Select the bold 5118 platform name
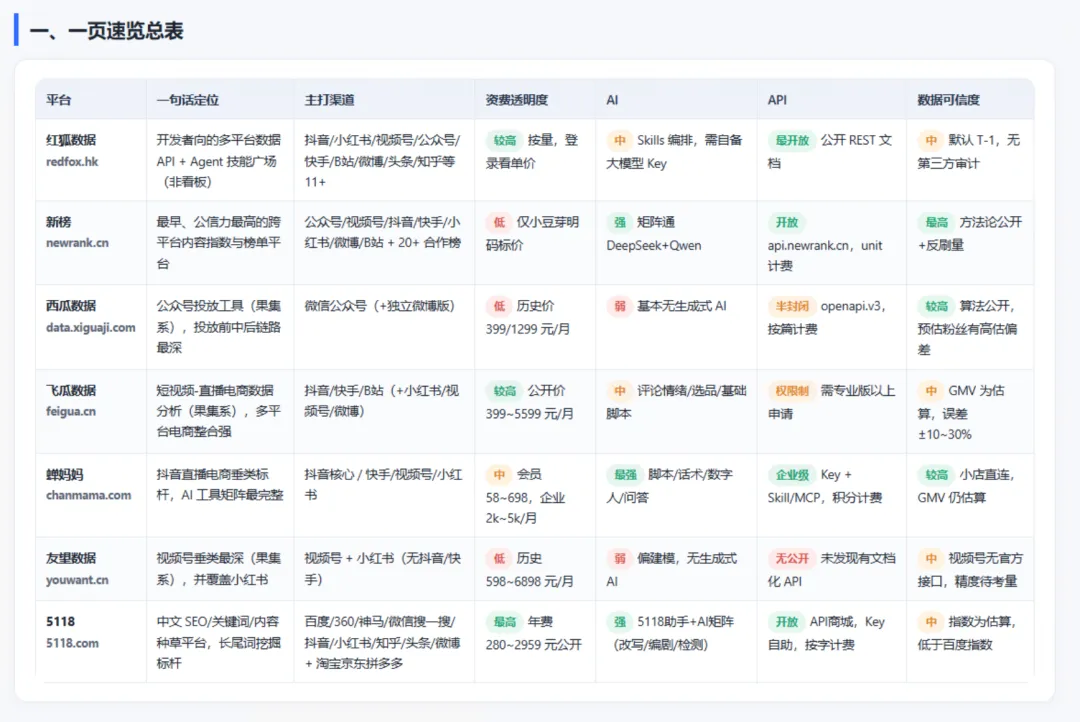The width and height of the screenshot is (1080, 722). coord(60,621)
